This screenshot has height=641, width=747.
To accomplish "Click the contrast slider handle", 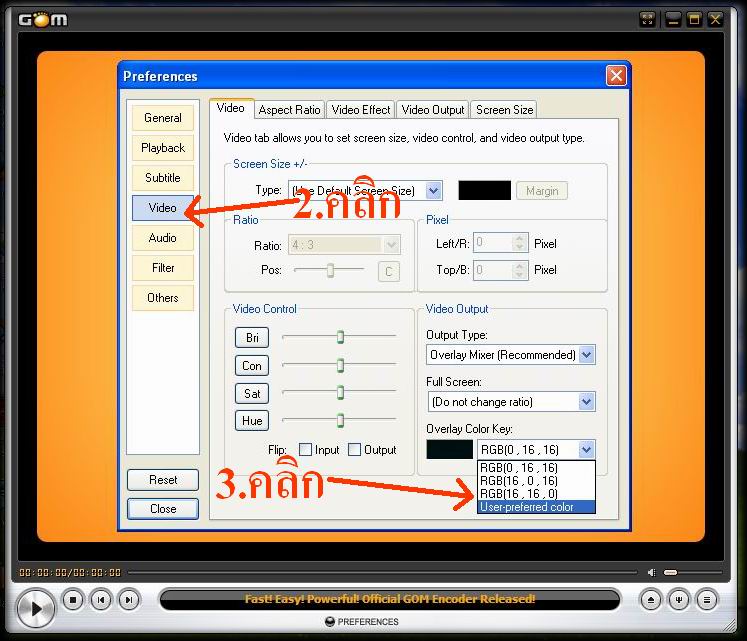I will [x=340, y=365].
